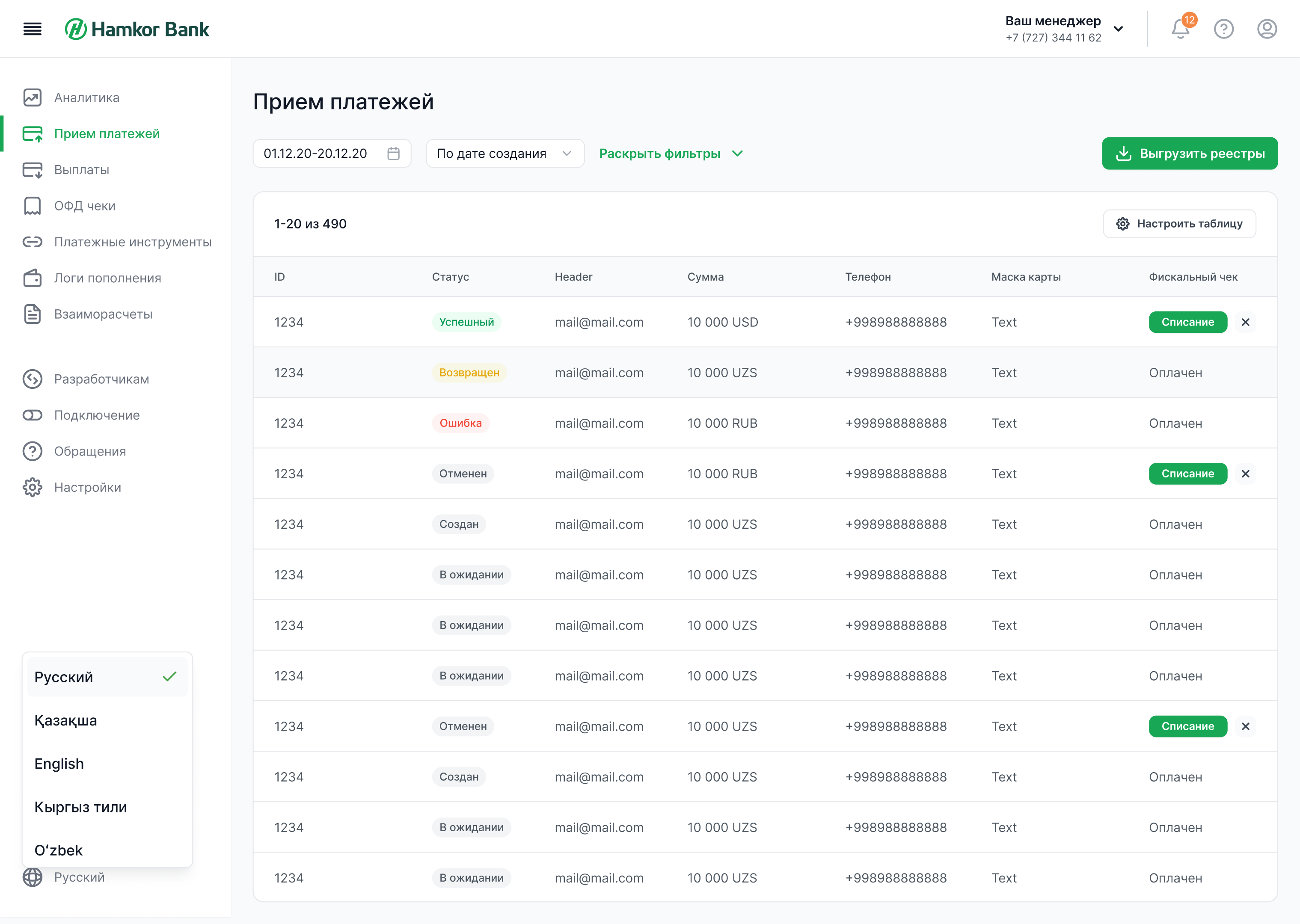This screenshot has height=924, width=1300.
Task: Click the date range input field
Action: (316, 154)
